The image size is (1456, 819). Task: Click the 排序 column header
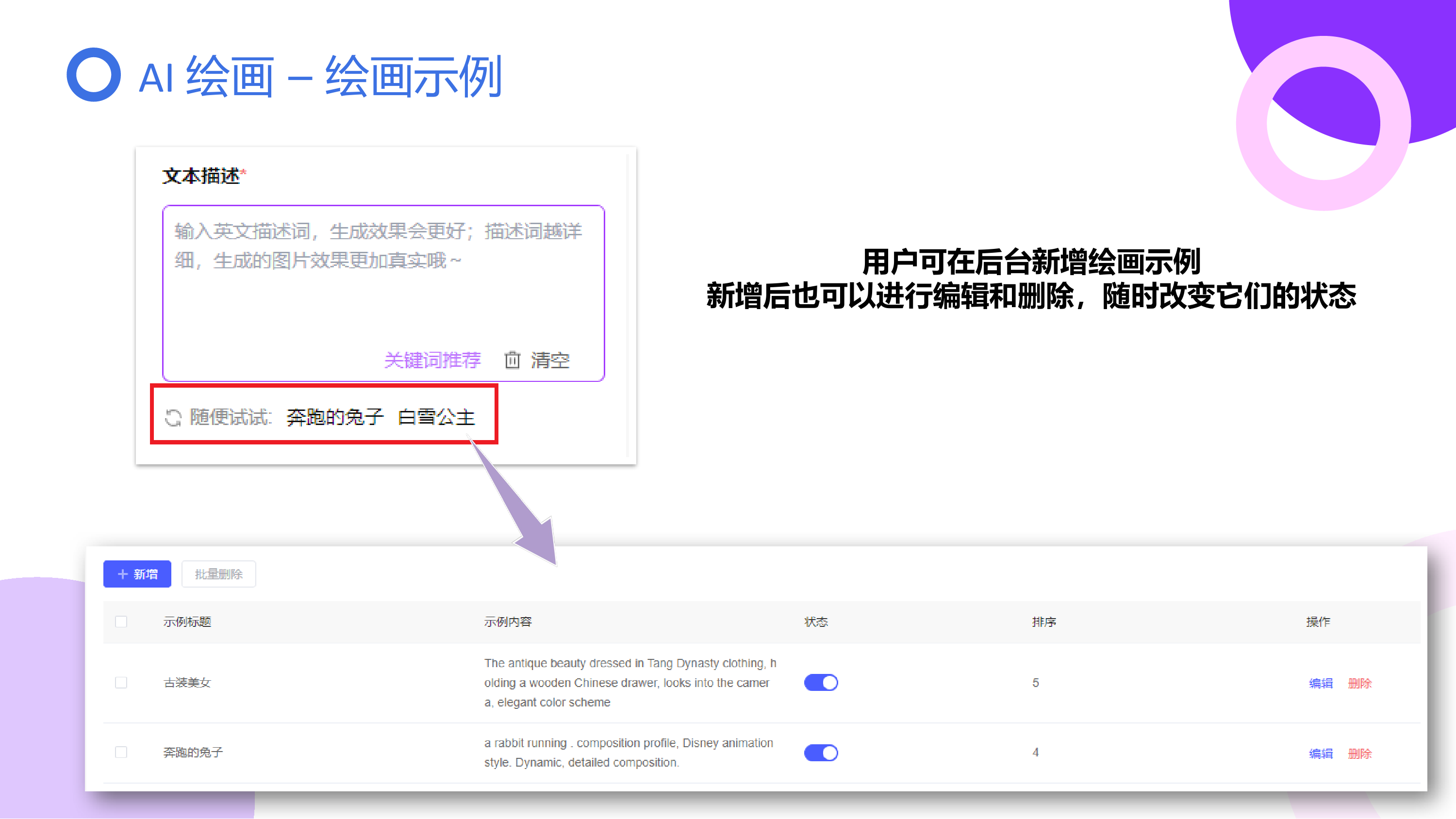pyautogui.click(x=1043, y=622)
